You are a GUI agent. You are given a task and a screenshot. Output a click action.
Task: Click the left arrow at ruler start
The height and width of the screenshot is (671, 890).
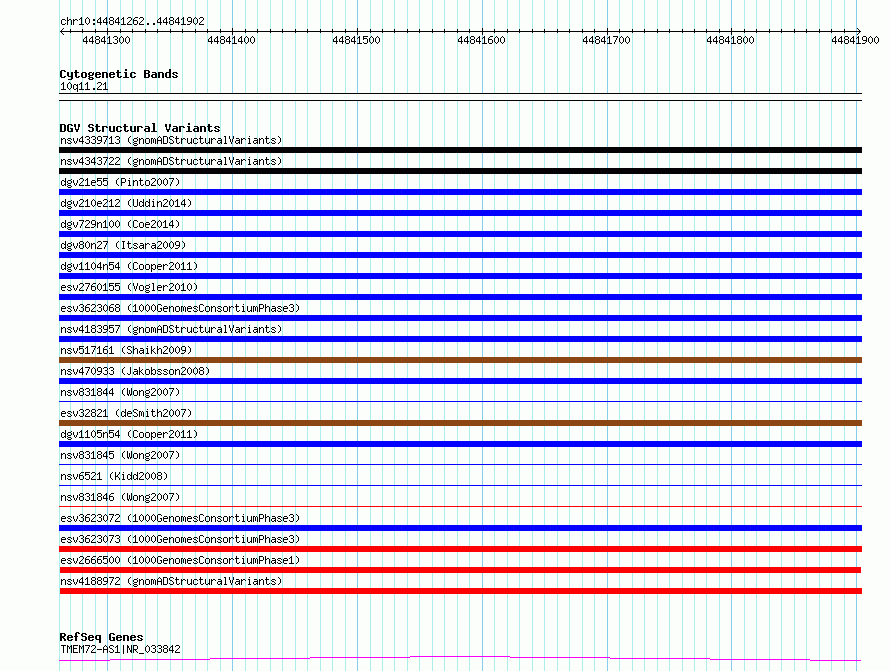click(x=62, y=32)
